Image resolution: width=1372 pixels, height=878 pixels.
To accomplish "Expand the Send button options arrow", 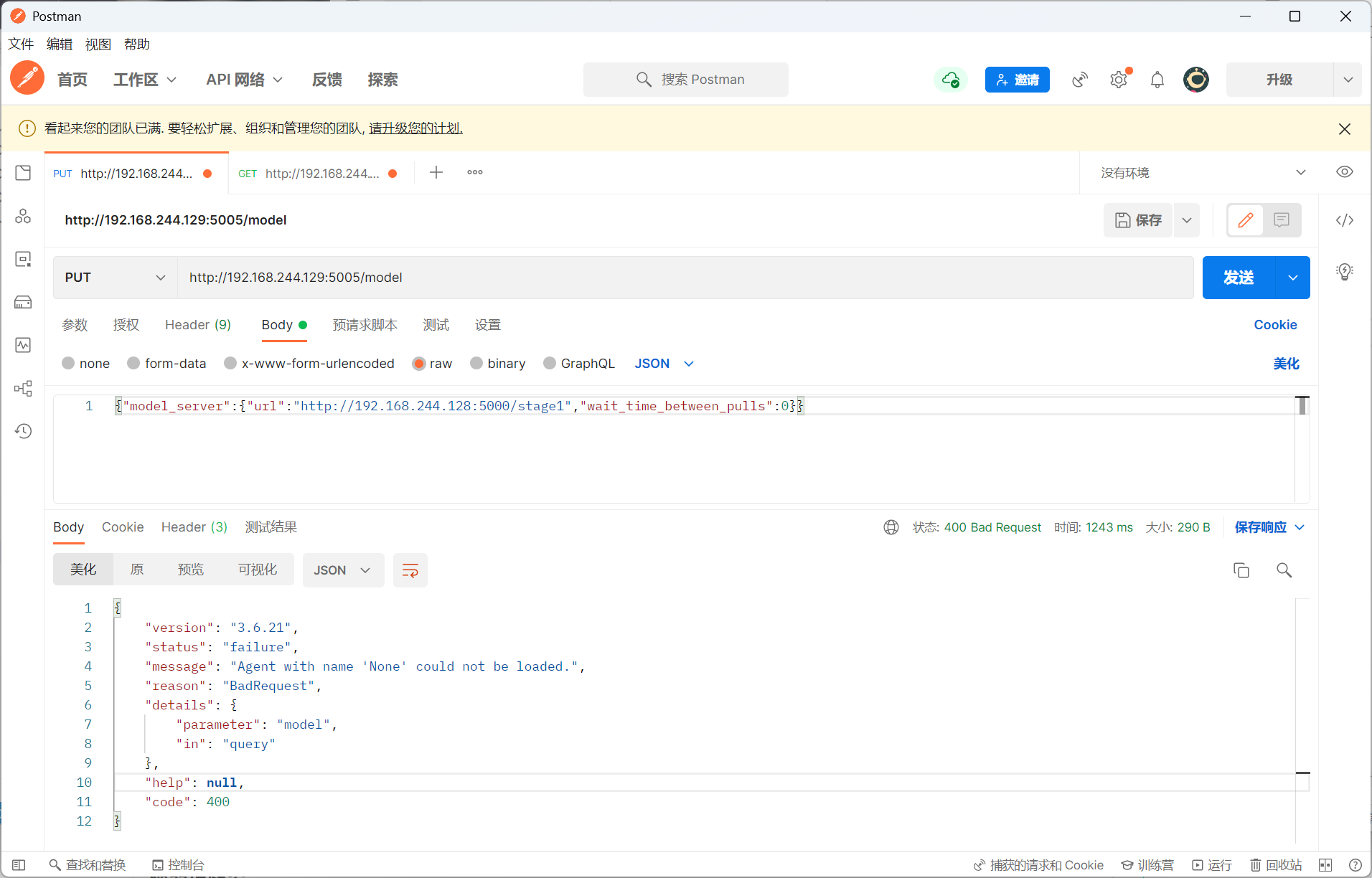I will 1293,278.
